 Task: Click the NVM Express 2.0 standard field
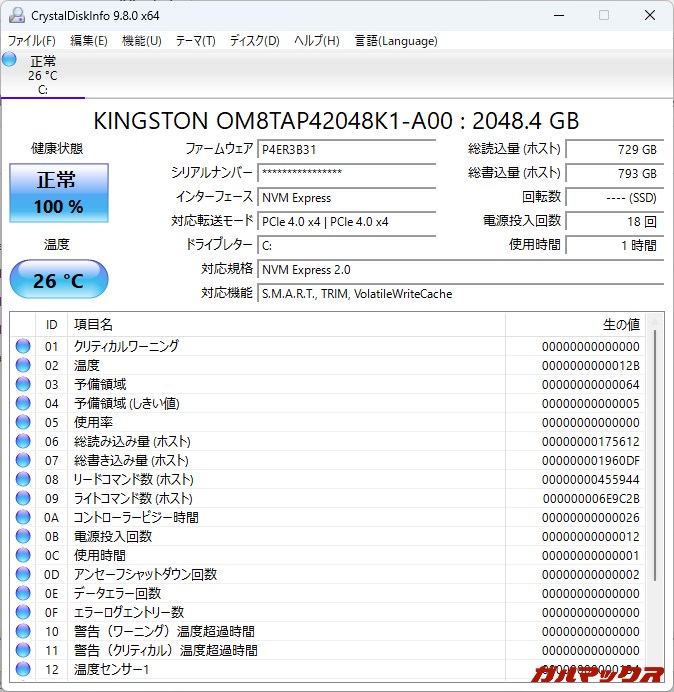tap(460, 270)
